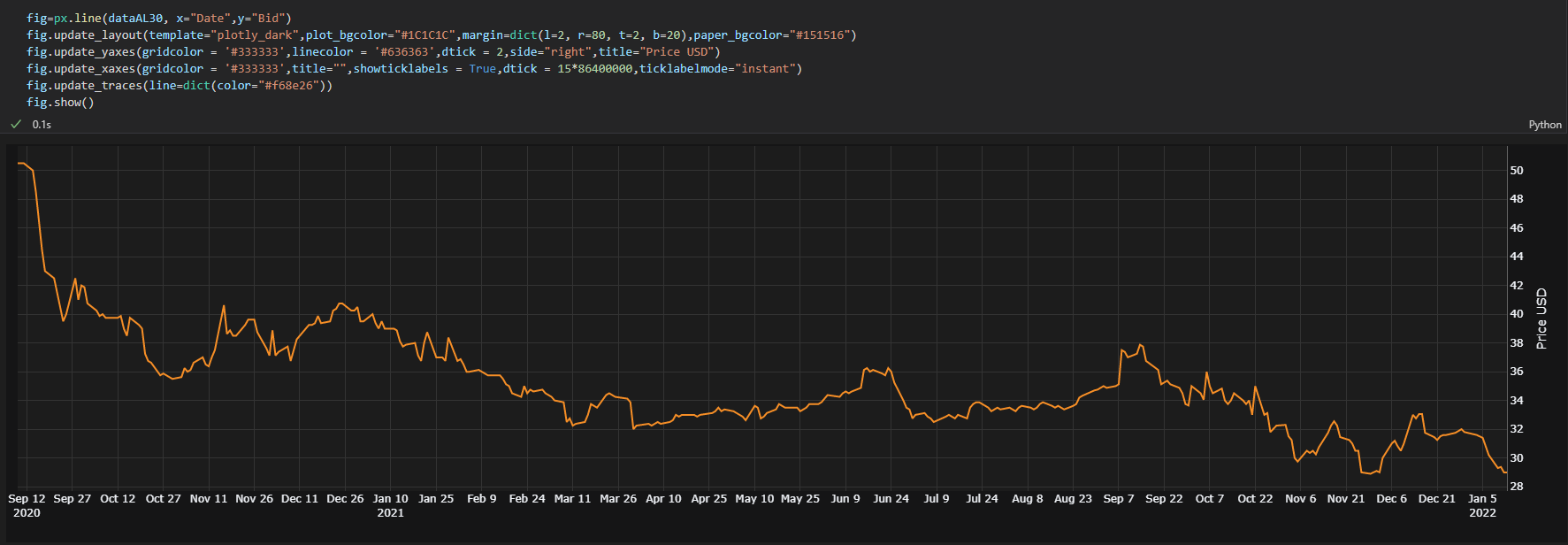Click the 0.1s execution time label
The height and width of the screenshot is (545, 1568).
pyautogui.click(x=42, y=125)
